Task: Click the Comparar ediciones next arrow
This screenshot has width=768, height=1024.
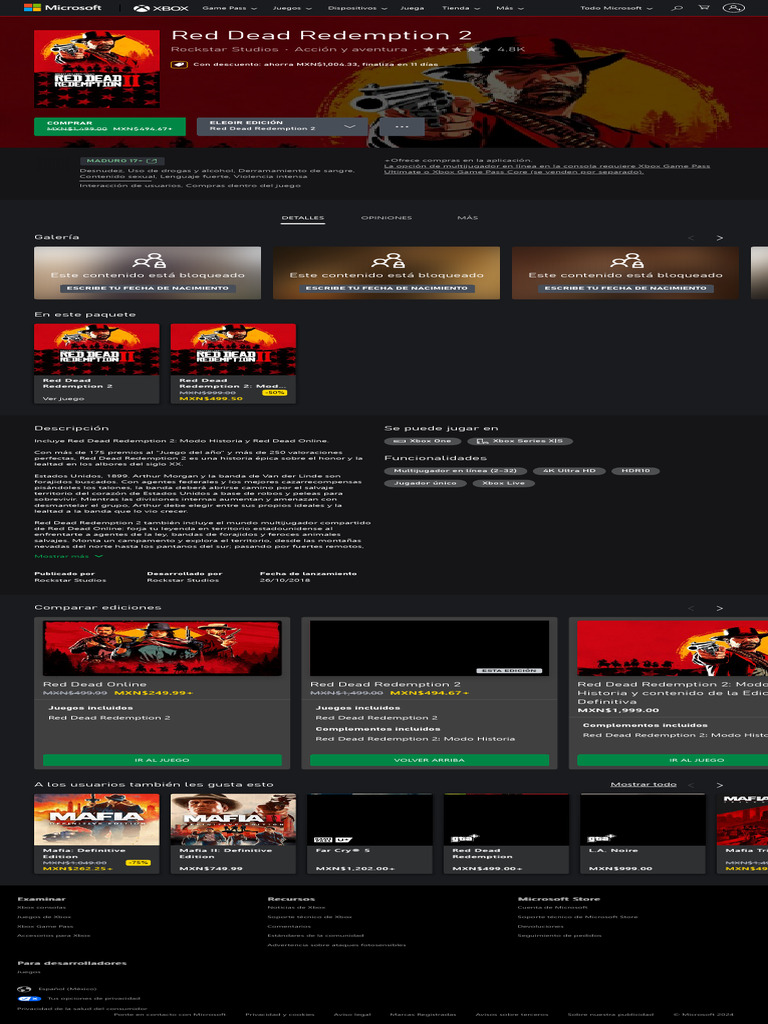Action: point(720,609)
